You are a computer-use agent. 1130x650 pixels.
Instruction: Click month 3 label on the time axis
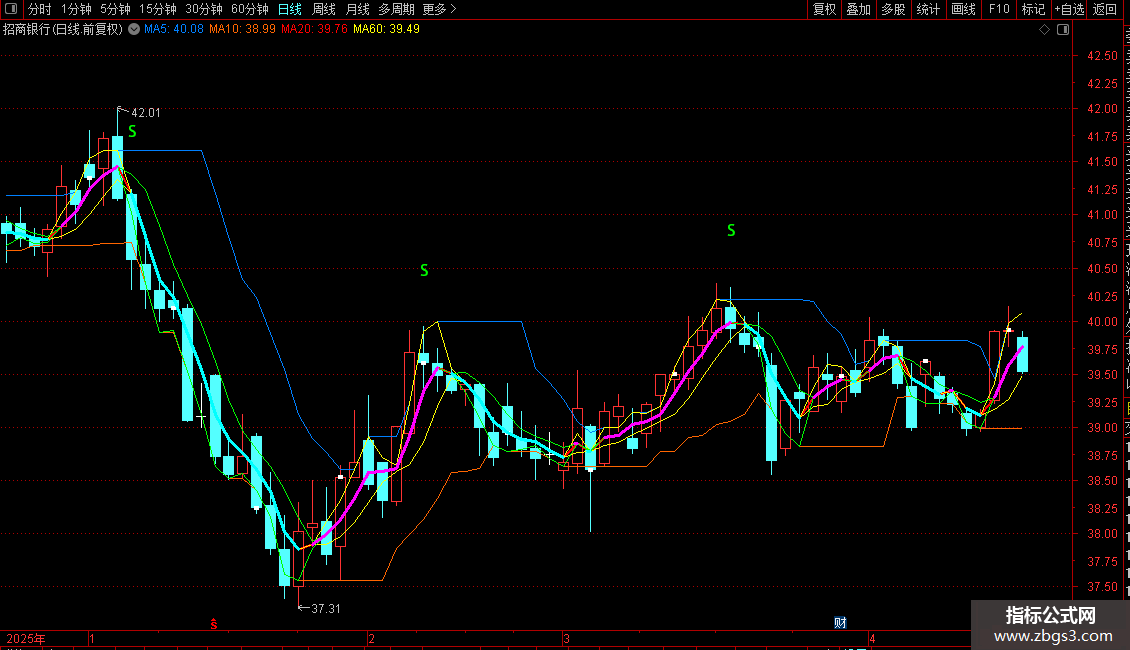(566, 638)
